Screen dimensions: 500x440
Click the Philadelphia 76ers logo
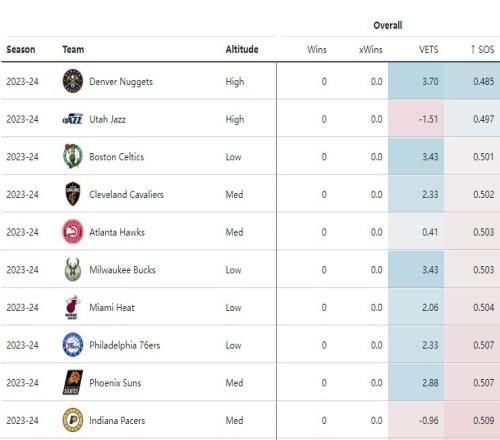[x=73, y=345]
